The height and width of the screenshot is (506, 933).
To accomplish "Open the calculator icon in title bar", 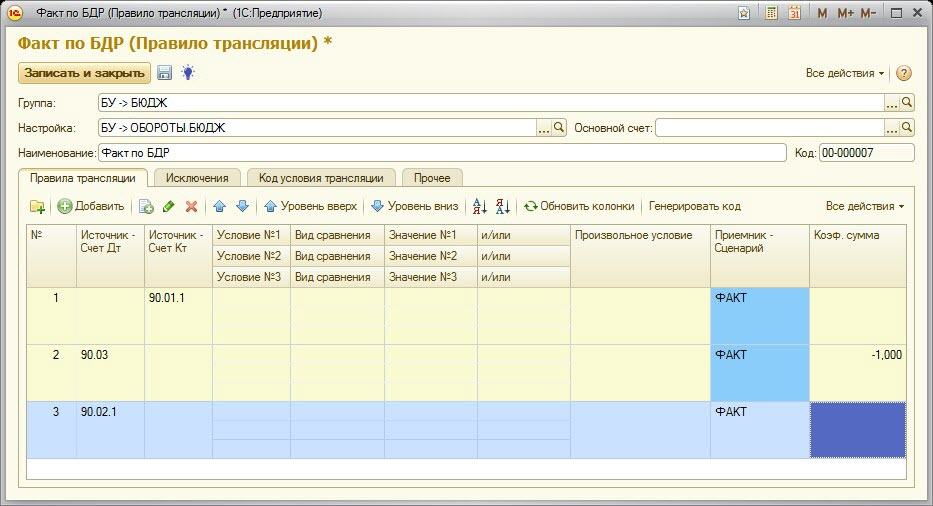I will click(771, 14).
